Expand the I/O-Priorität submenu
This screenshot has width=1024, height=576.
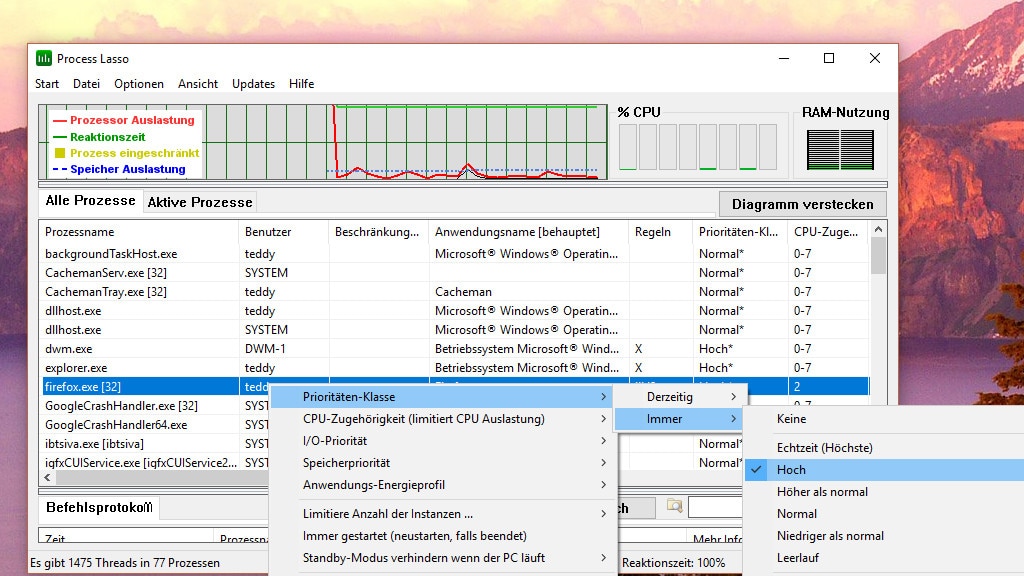pyautogui.click(x=443, y=441)
